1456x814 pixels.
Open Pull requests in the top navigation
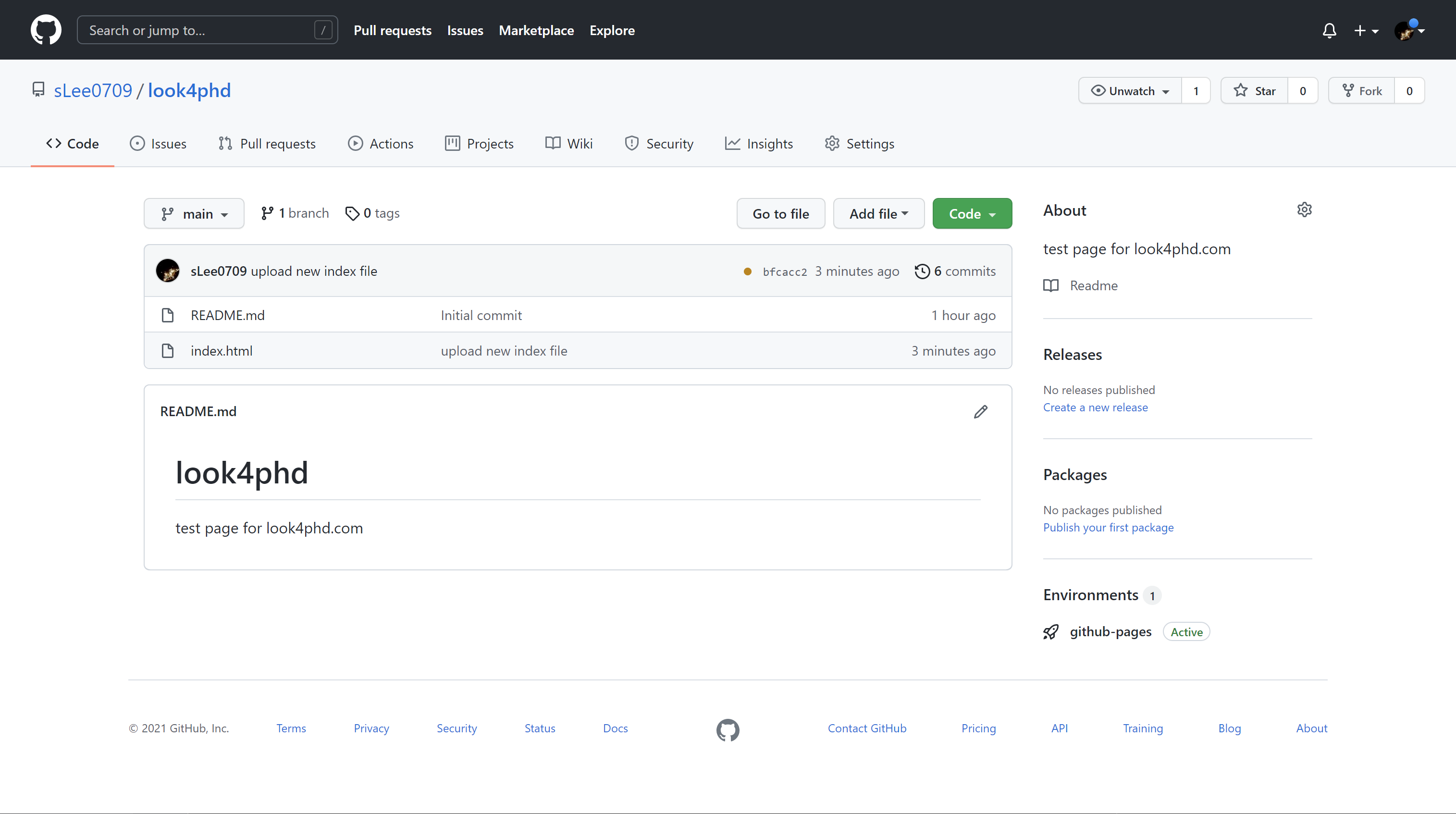pyautogui.click(x=392, y=31)
